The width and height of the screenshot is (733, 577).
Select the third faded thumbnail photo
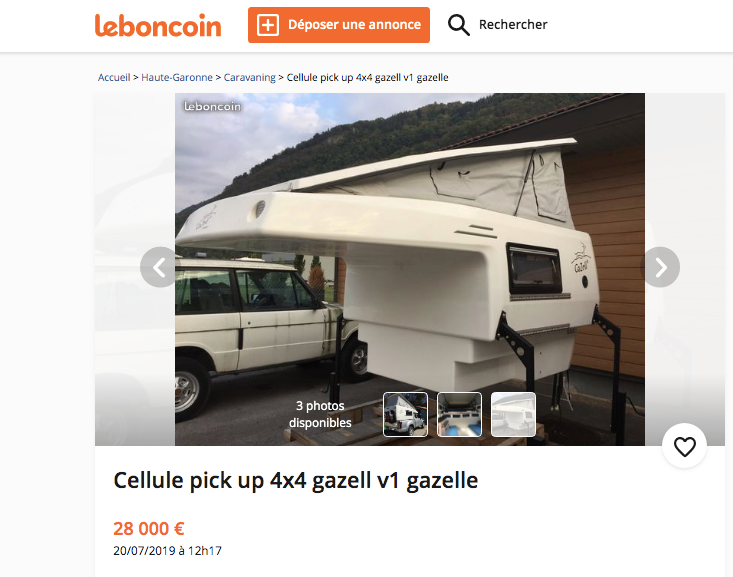(x=513, y=414)
